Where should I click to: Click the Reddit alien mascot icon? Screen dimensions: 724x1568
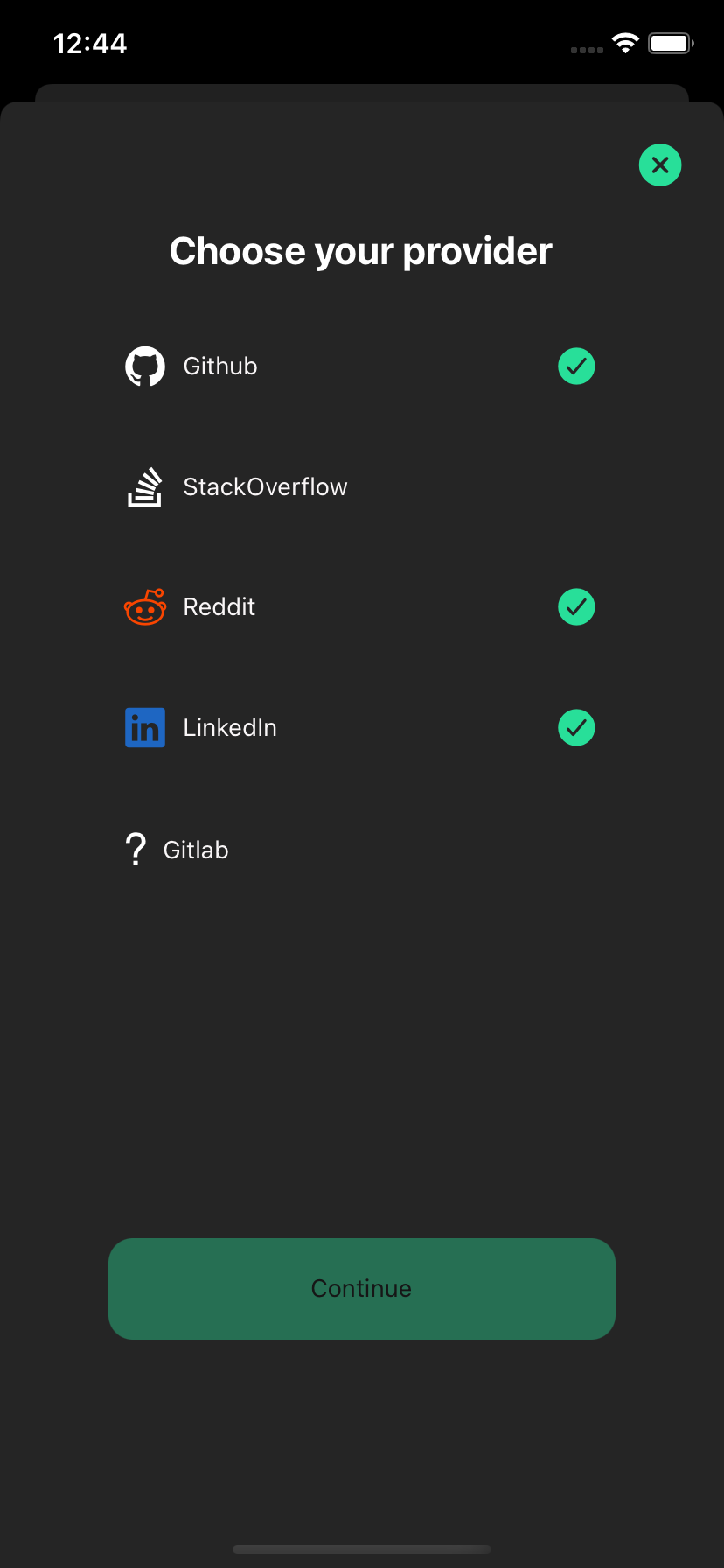coord(145,606)
